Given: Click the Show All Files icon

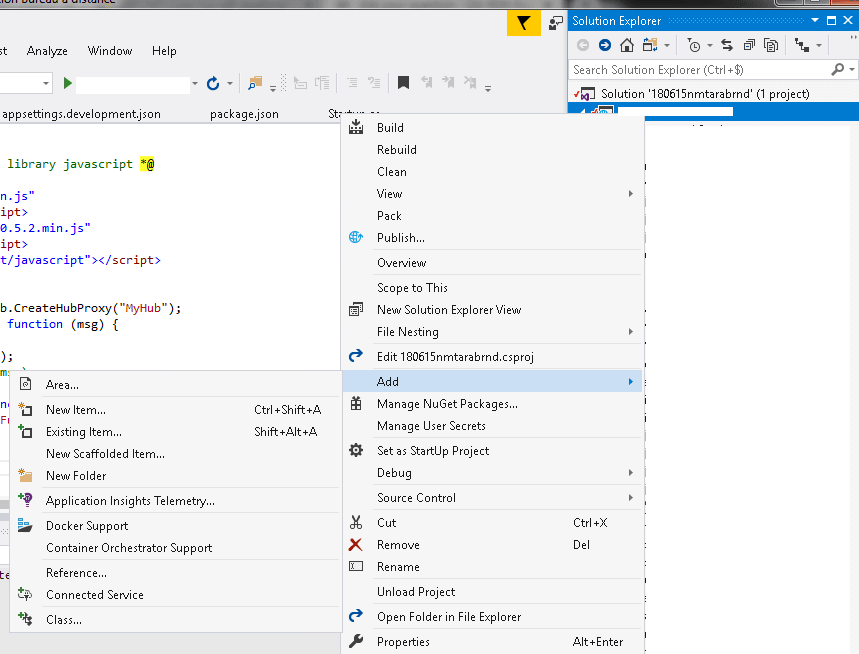Looking at the screenshot, I should (771, 45).
